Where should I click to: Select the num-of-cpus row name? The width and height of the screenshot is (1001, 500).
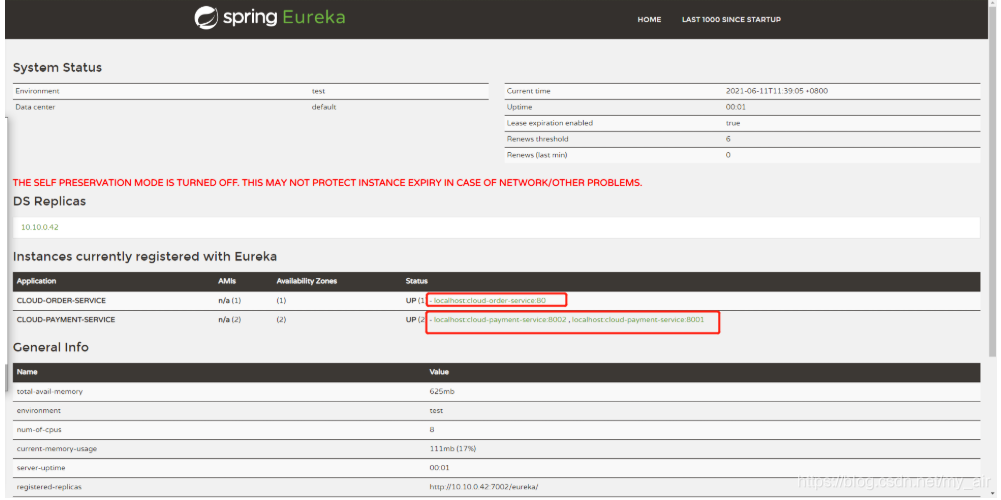point(39,430)
